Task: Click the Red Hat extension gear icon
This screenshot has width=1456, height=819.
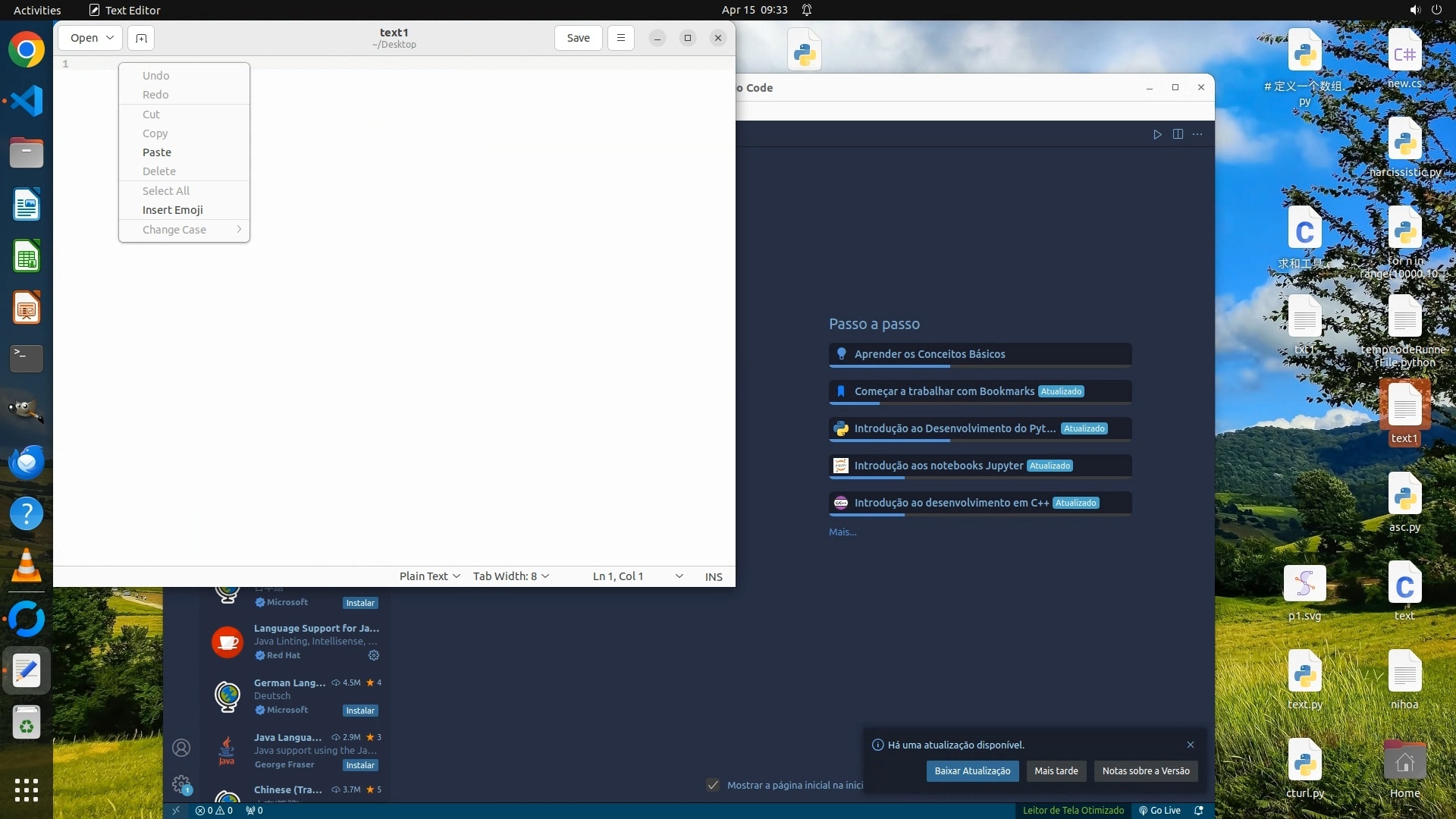Action: coord(373,655)
